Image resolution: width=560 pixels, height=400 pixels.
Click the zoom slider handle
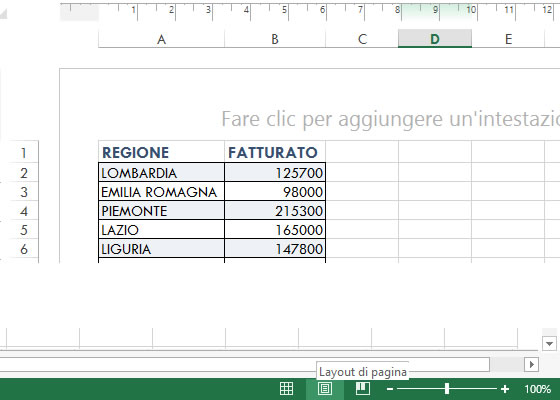coord(447,389)
